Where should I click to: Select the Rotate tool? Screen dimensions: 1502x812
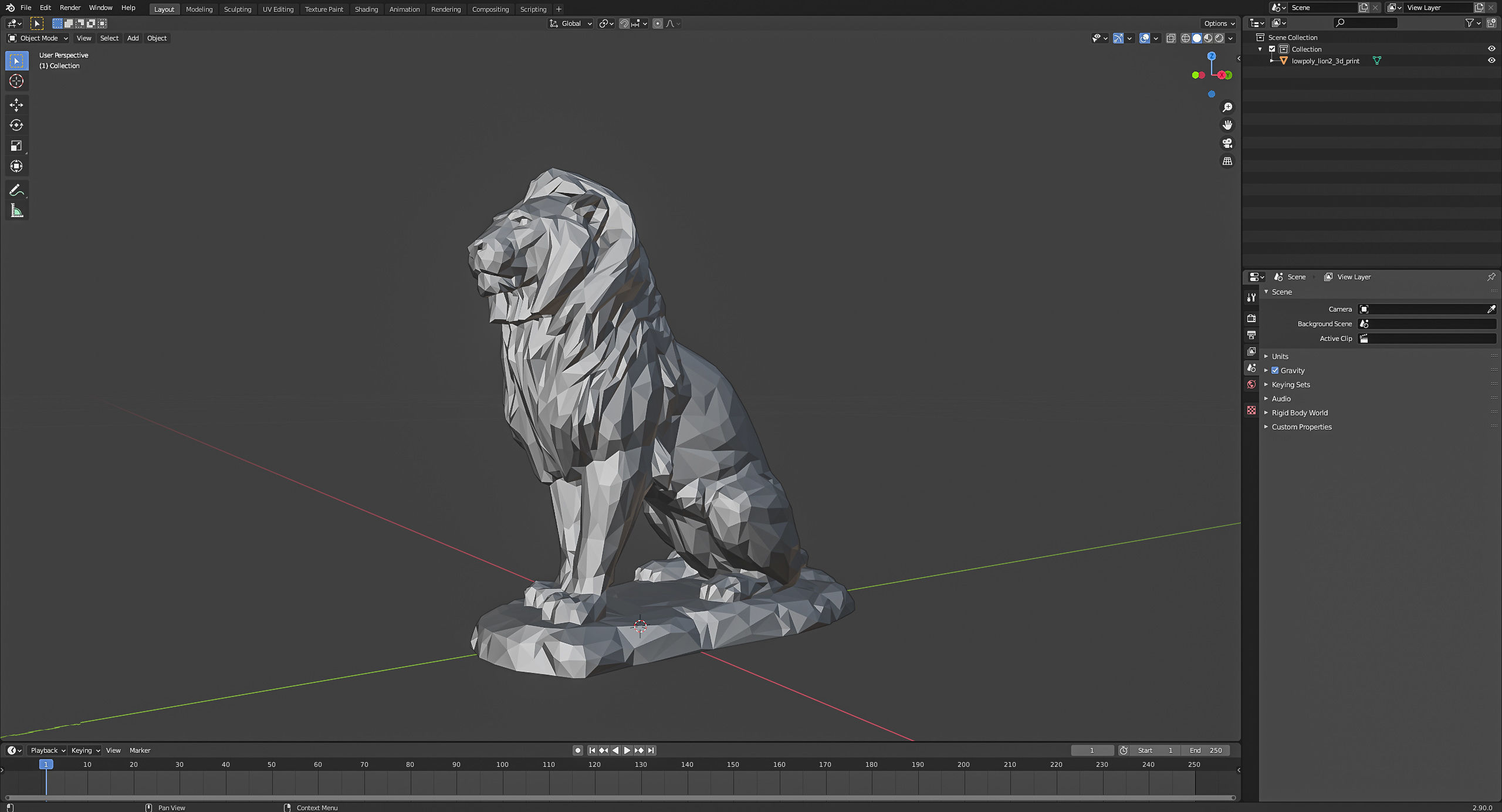16,126
